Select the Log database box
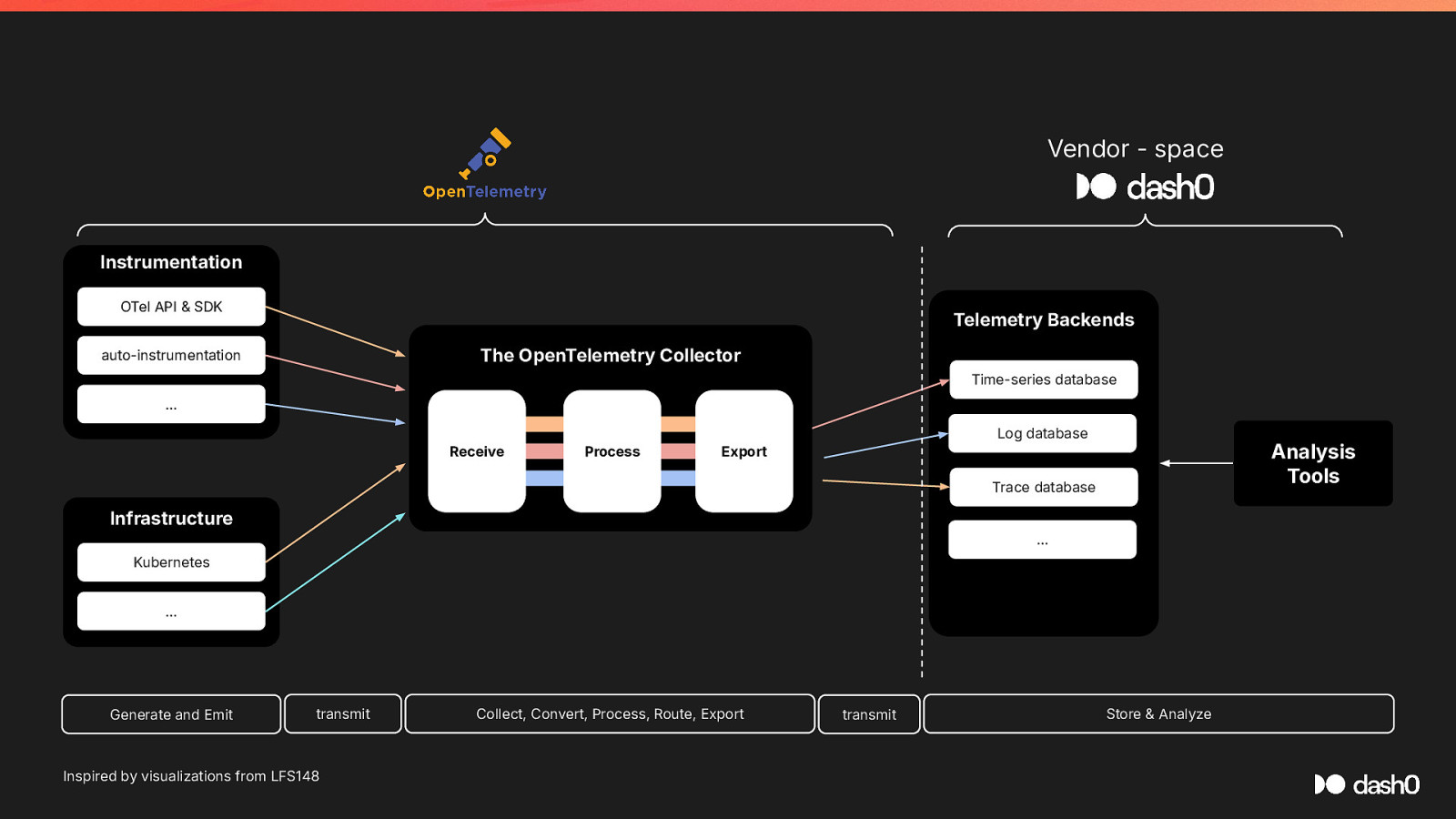Screen dimensions: 1456x819 click(1043, 433)
